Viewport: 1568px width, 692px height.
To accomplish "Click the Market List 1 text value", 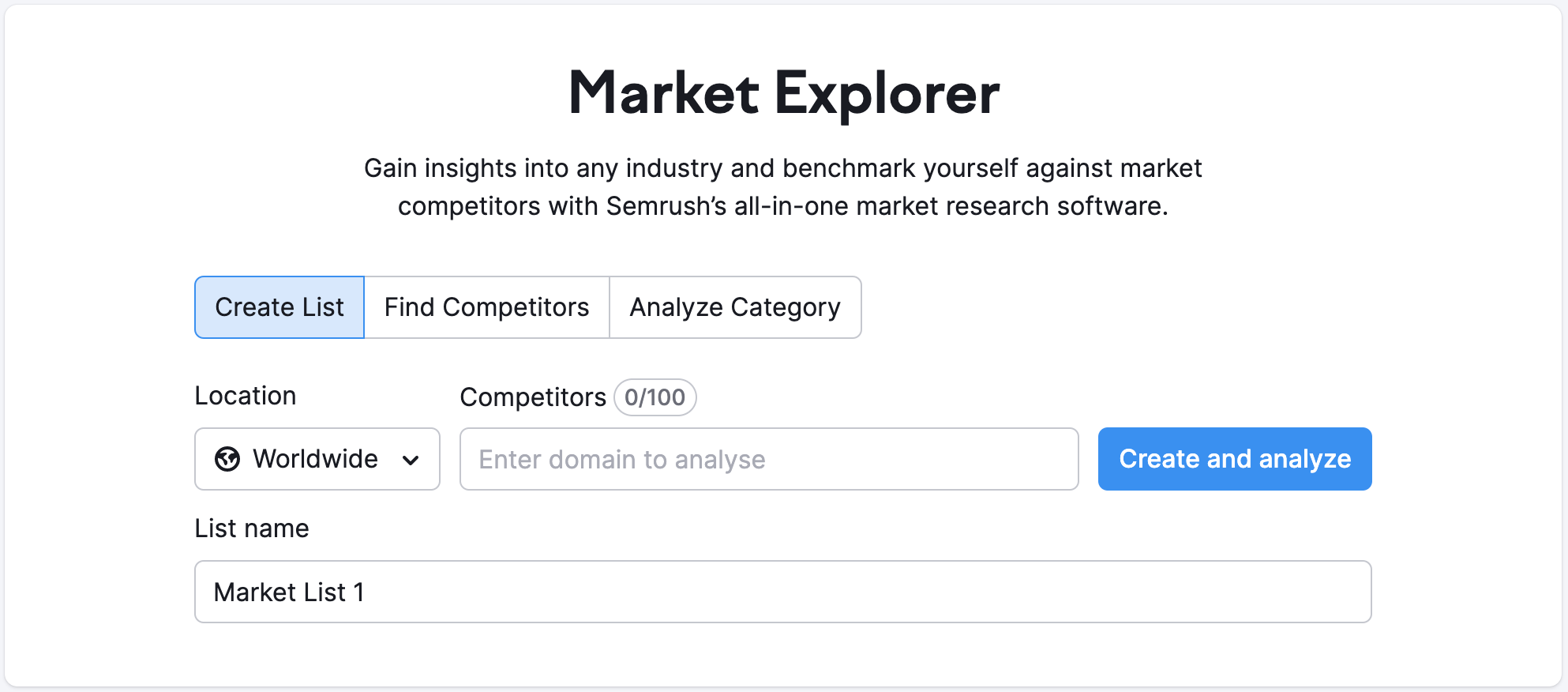I will 289,592.
